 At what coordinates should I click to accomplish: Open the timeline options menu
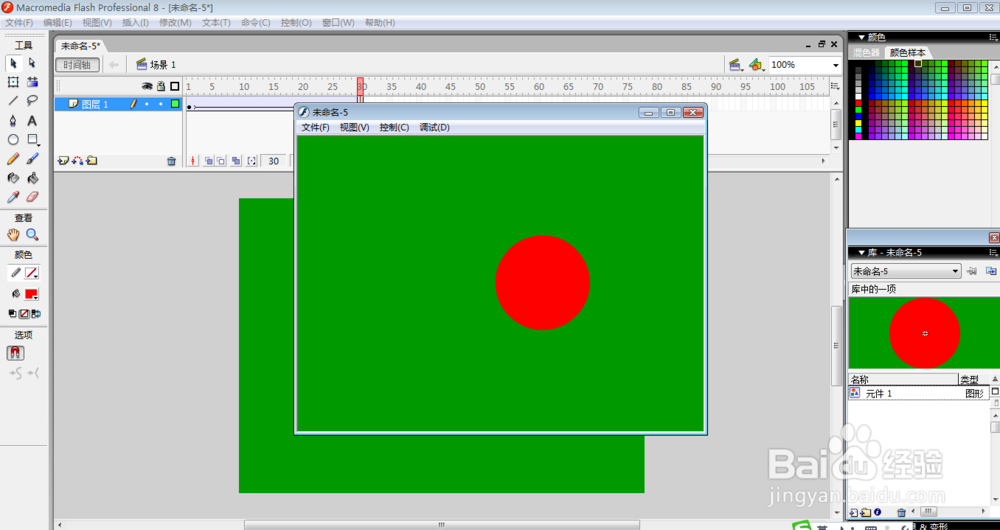point(835,86)
